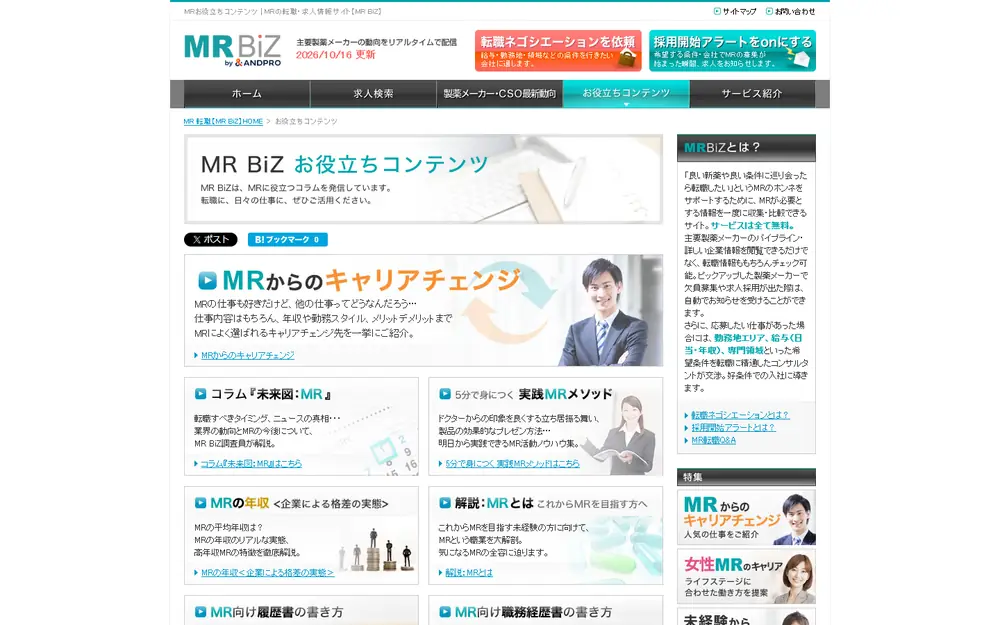The image size is (1000, 625).
Task: Open the お問い合わせ link
Action: click(795, 11)
